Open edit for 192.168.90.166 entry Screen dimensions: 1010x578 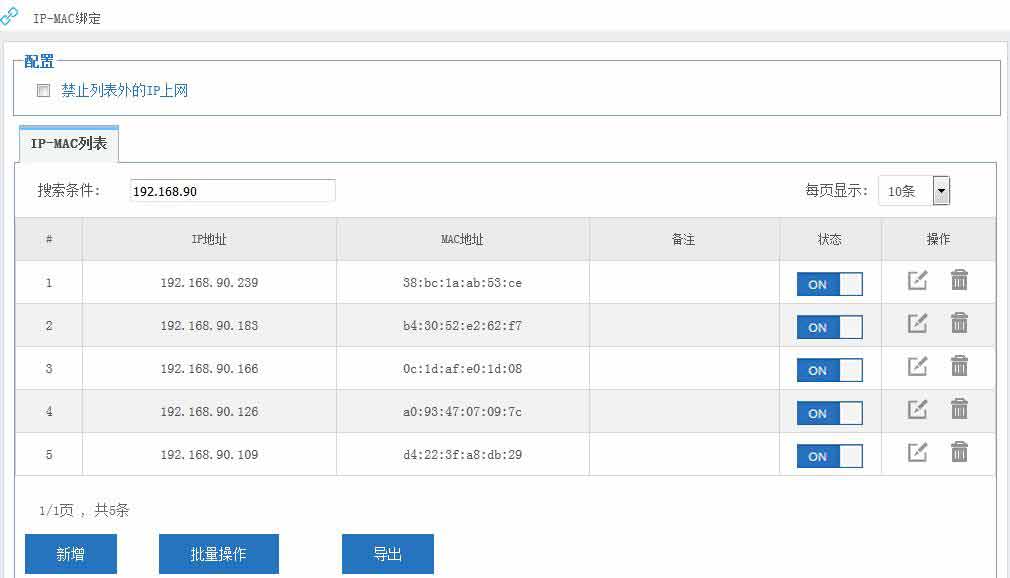(917, 367)
